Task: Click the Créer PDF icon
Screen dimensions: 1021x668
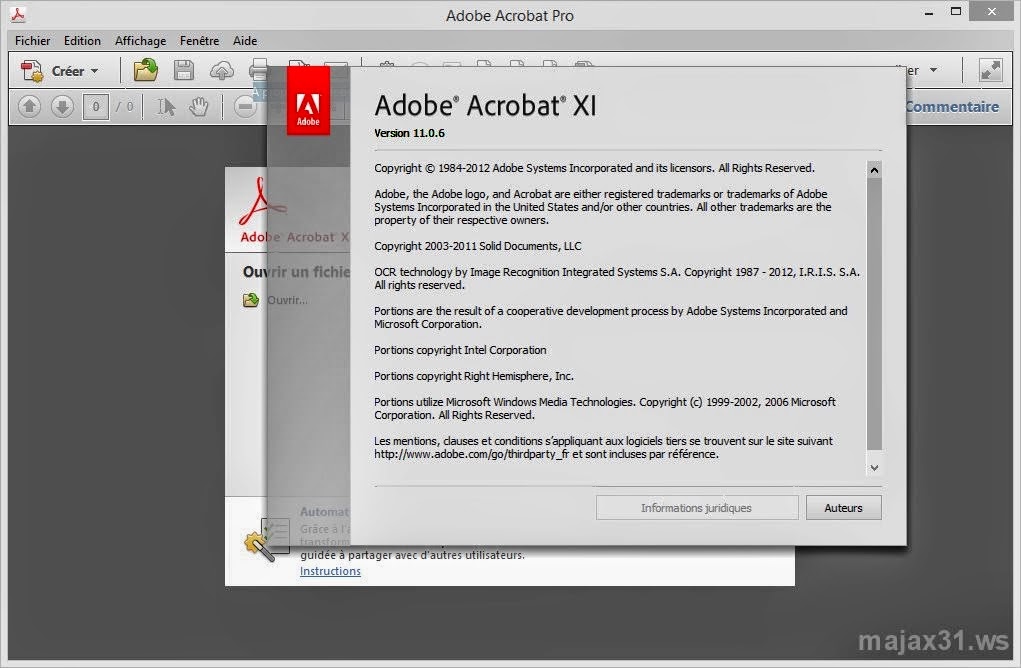Action: pos(31,70)
